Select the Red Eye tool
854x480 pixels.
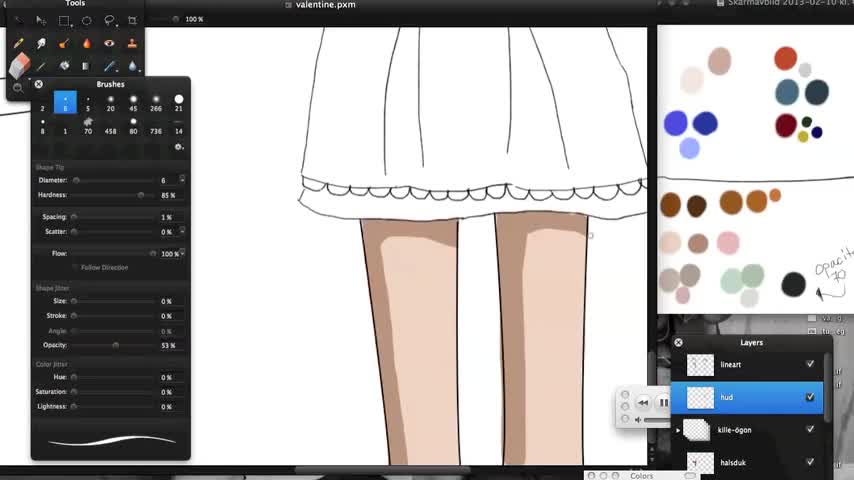(109, 43)
